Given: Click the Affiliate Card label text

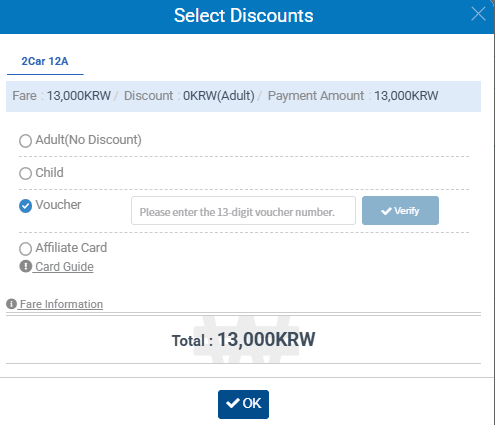Looking at the screenshot, I should click(71, 248).
